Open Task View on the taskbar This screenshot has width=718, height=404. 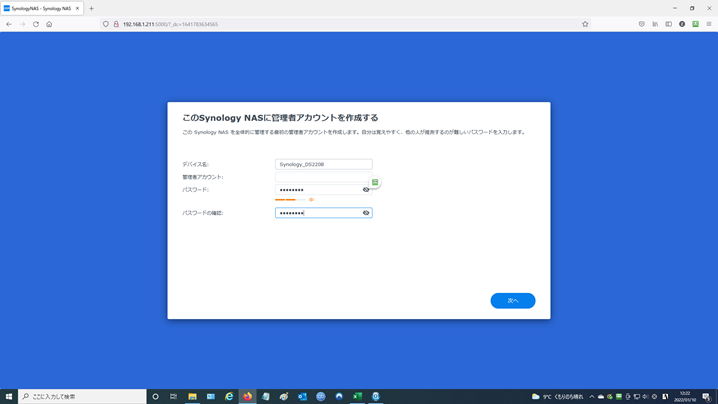click(x=174, y=396)
